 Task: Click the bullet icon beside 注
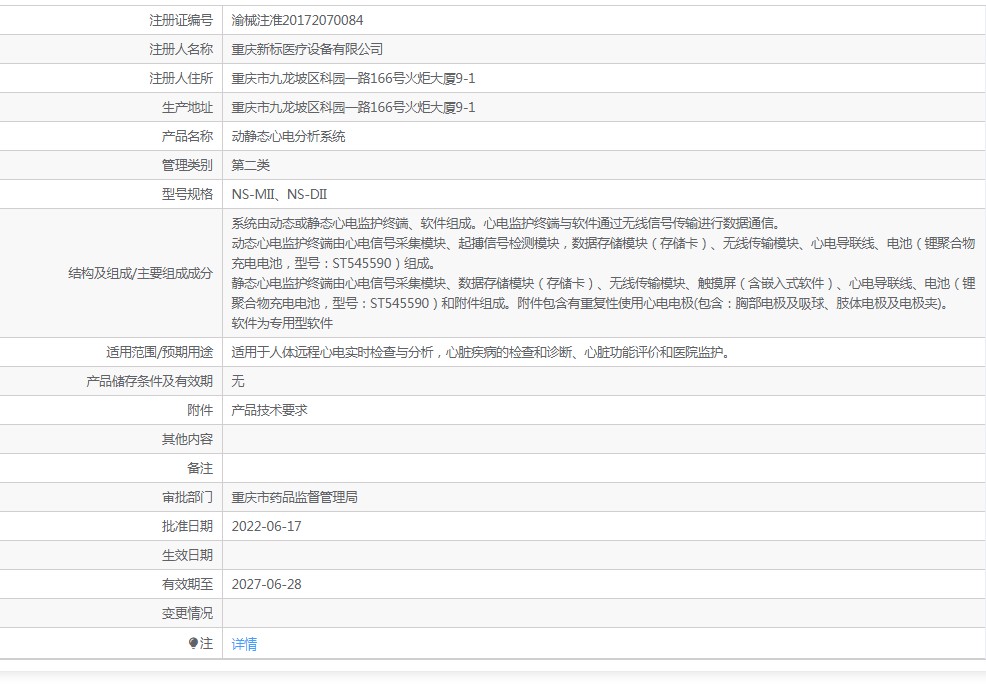pyautogui.click(x=193, y=643)
